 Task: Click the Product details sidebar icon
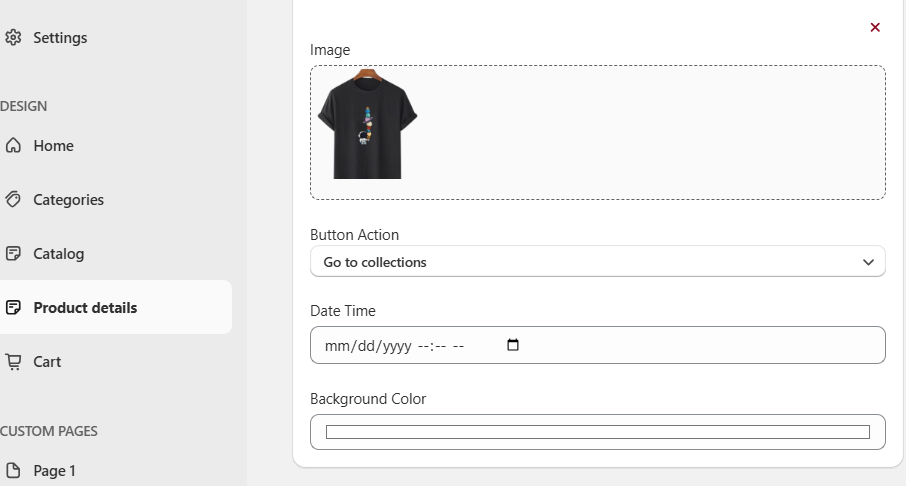[13, 307]
